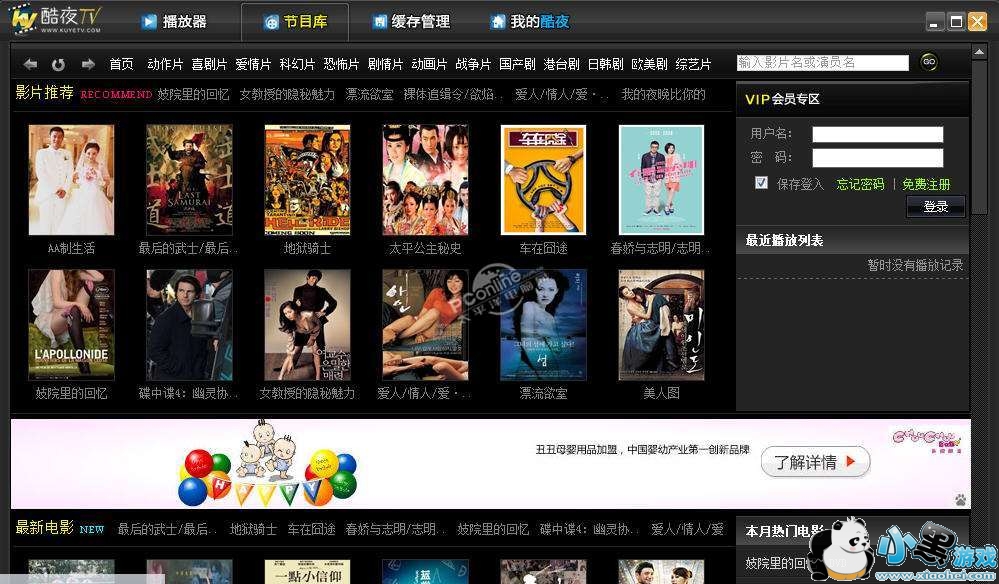This screenshot has width=999, height=584.
Task: Open the 我的酷夜 tab
Action: (x=529, y=22)
